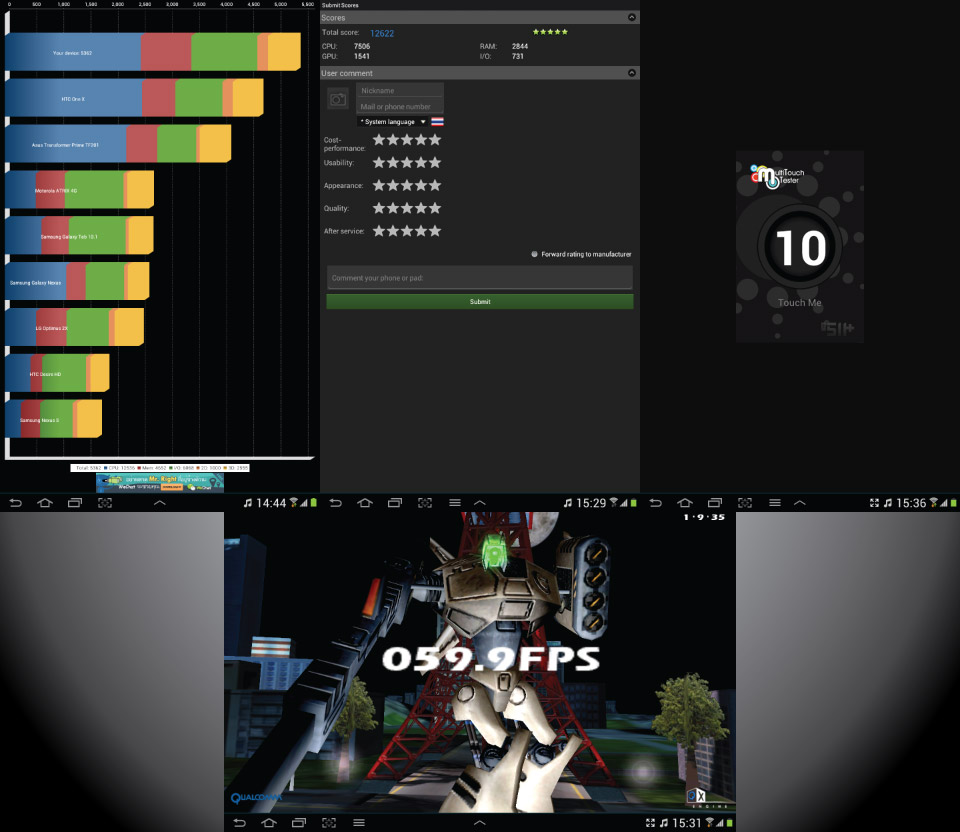960x832 pixels.
Task: Select the Samsung Galaxy Tab 10.1 chart bar
Action: 80,236
